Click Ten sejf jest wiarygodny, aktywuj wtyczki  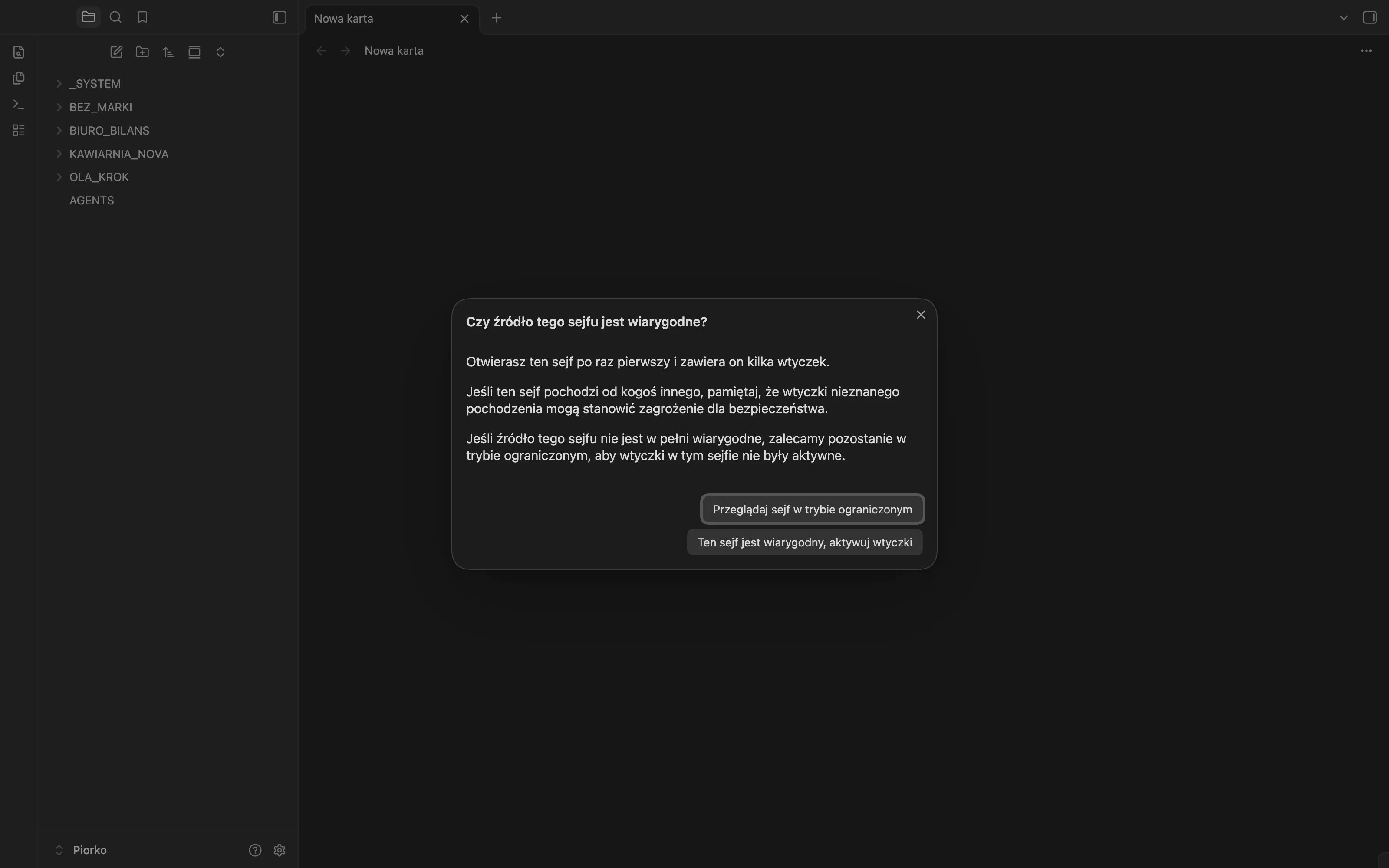coord(805,542)
